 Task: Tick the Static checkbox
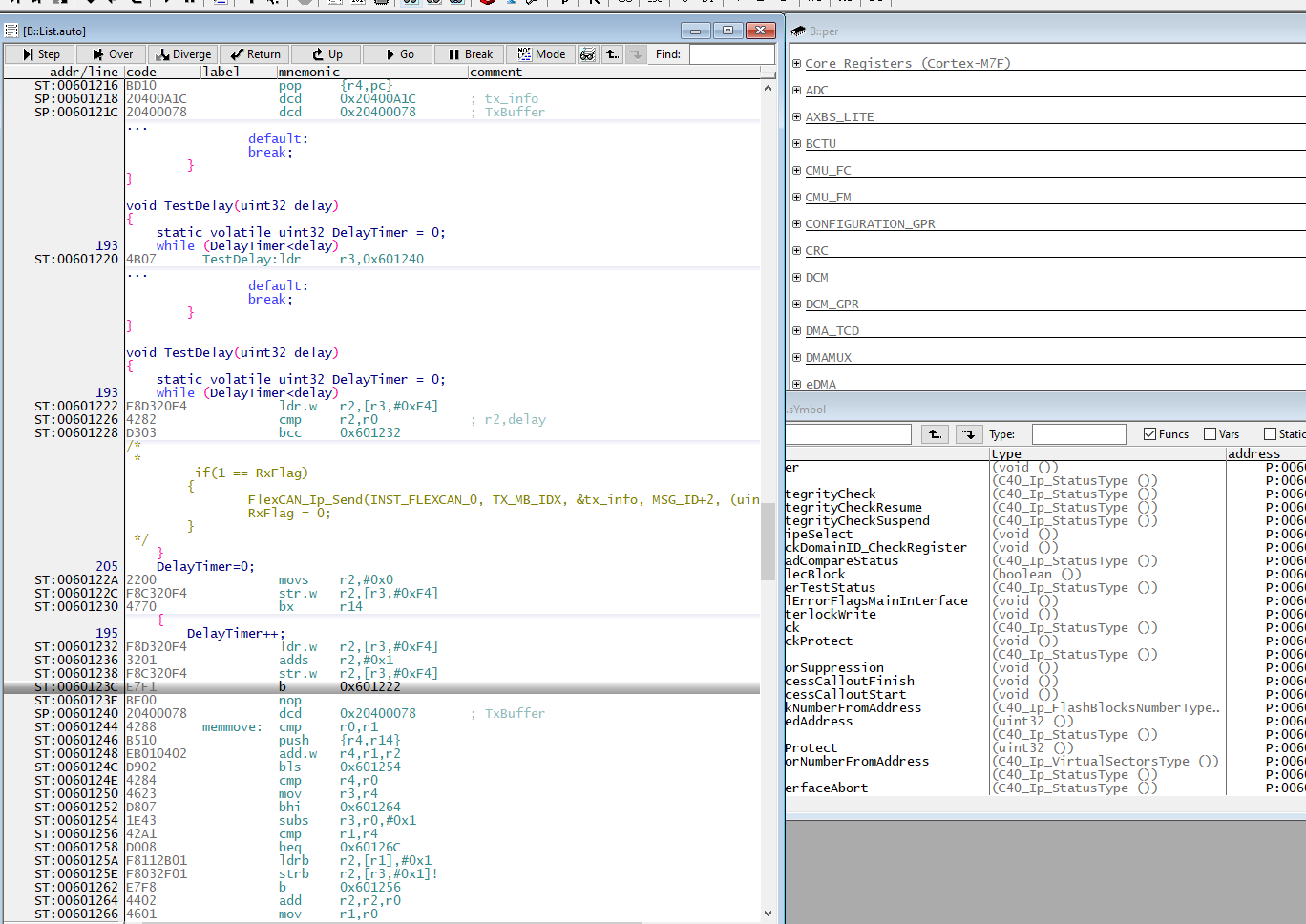tap(1270, 434)
